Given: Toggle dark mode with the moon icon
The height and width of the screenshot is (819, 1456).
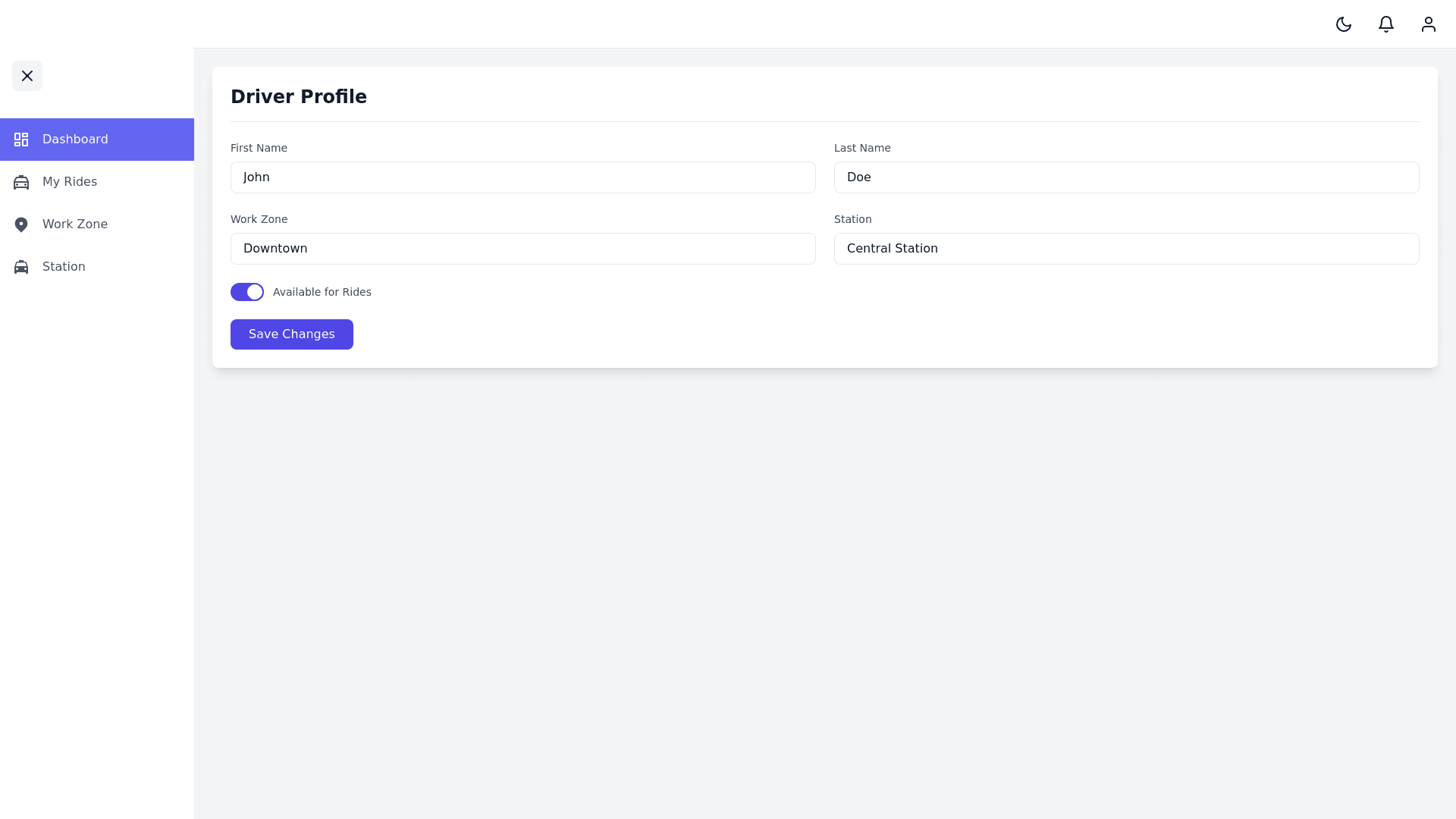Looking at the screenshot, I should (1344, 24).
